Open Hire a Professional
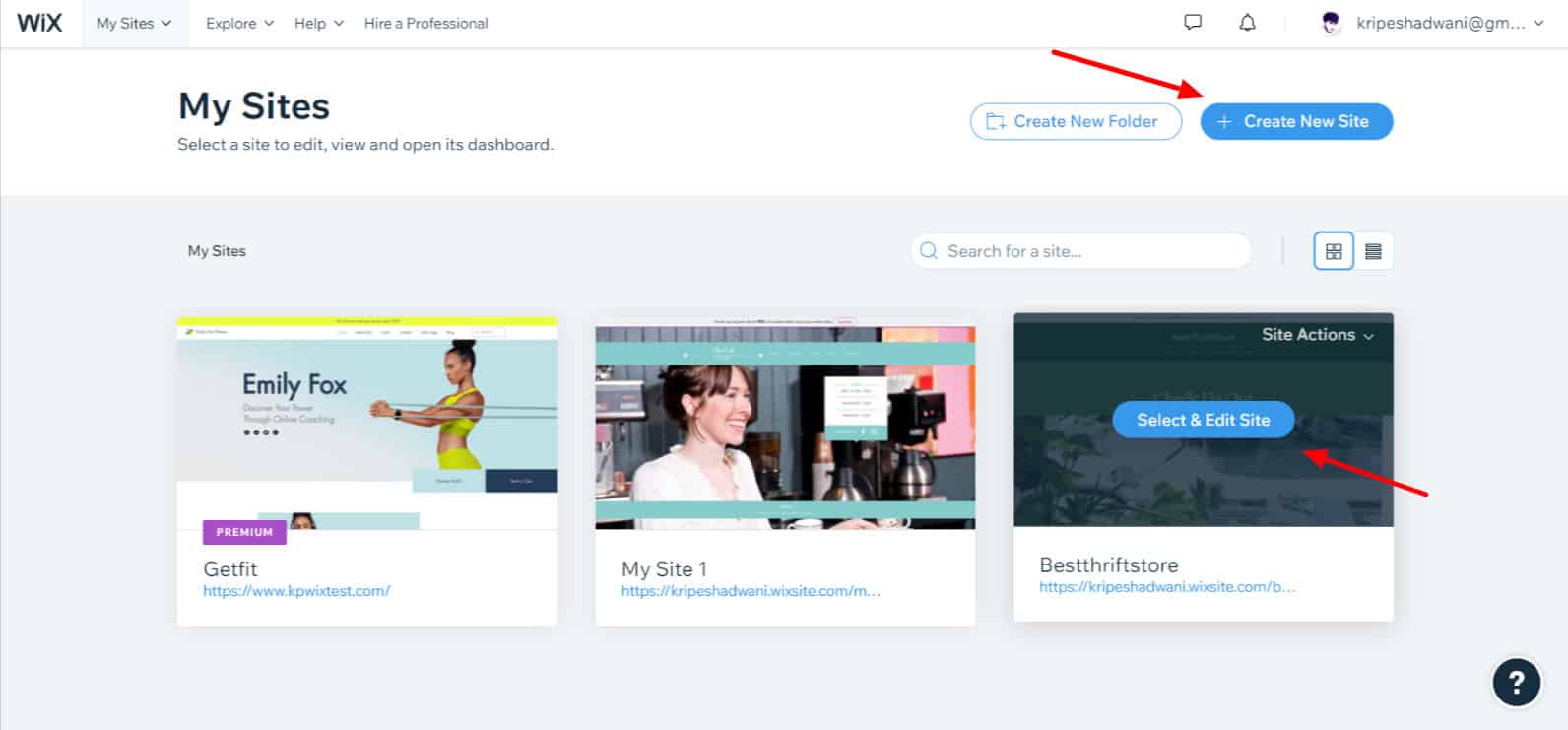 pos(425,23)
